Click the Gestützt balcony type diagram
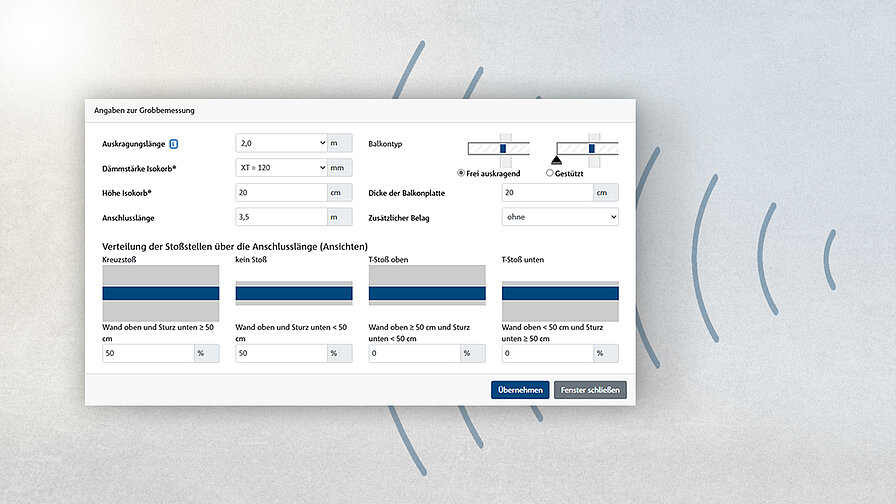This screenshot has height=504, width=896. click(x=585, y=150)
